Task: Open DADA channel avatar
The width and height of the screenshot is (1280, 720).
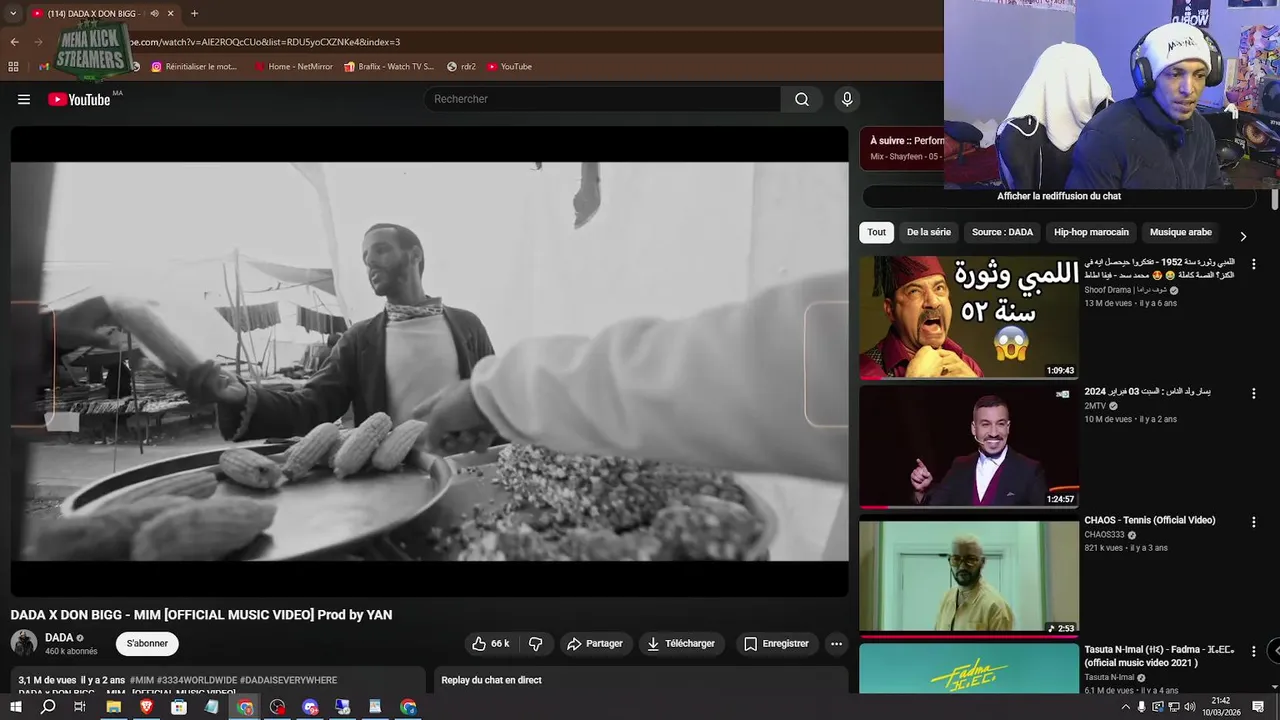Action: (x=24, y=643)
